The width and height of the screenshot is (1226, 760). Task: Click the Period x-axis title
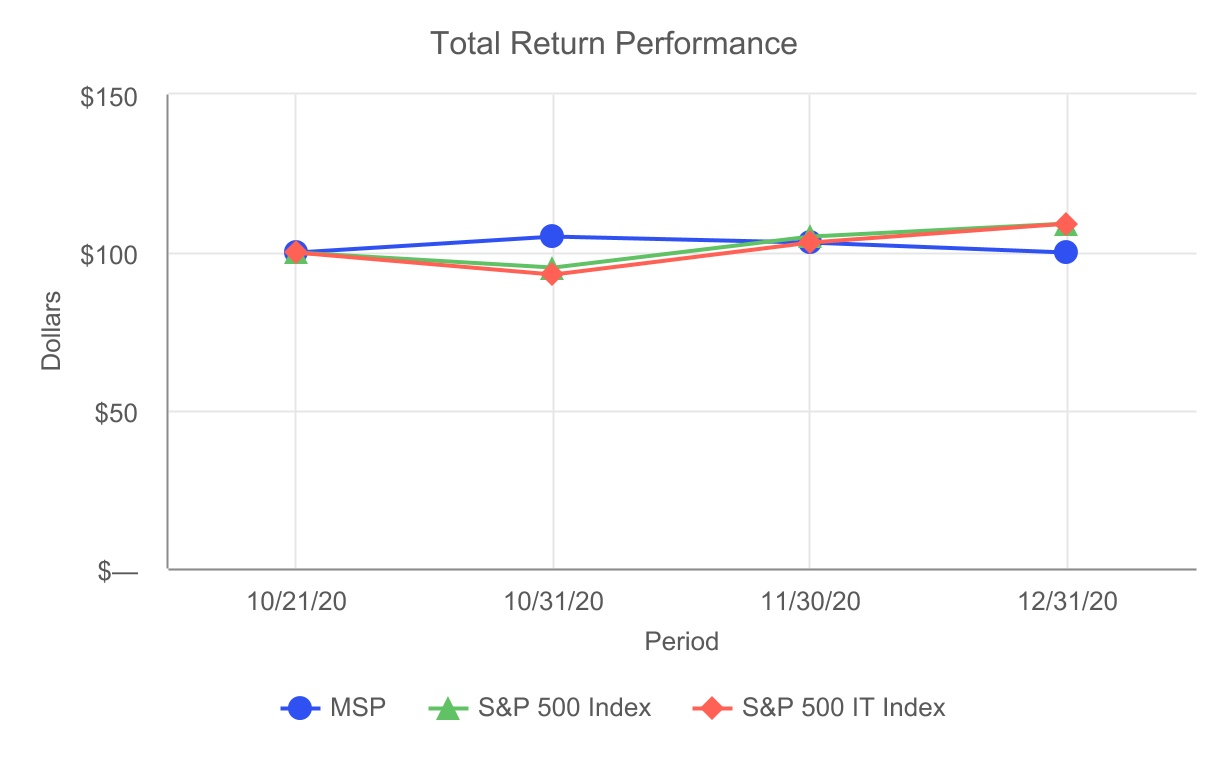pos(681,641)
